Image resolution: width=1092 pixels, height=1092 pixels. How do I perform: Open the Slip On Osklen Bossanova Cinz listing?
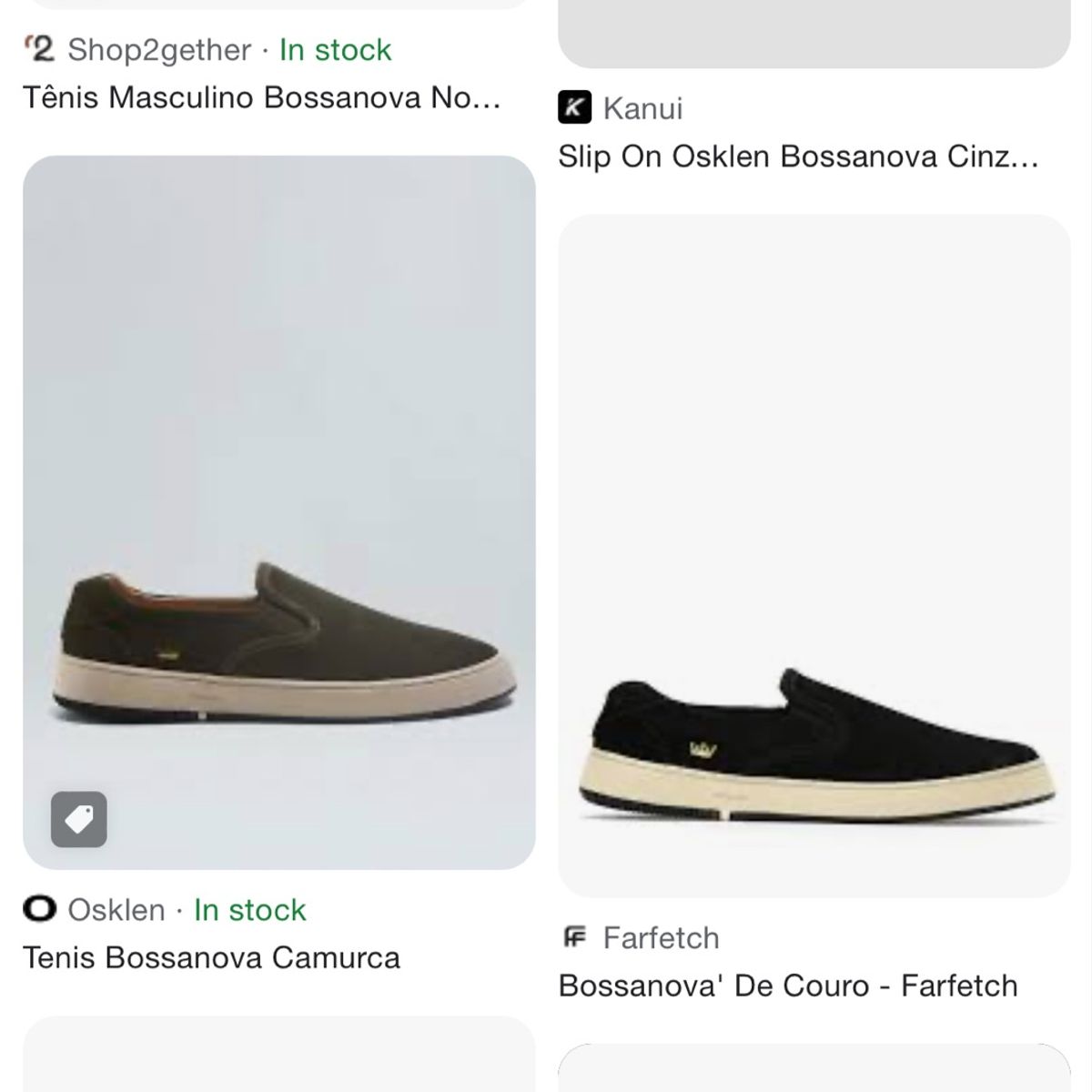click(797, 157)
